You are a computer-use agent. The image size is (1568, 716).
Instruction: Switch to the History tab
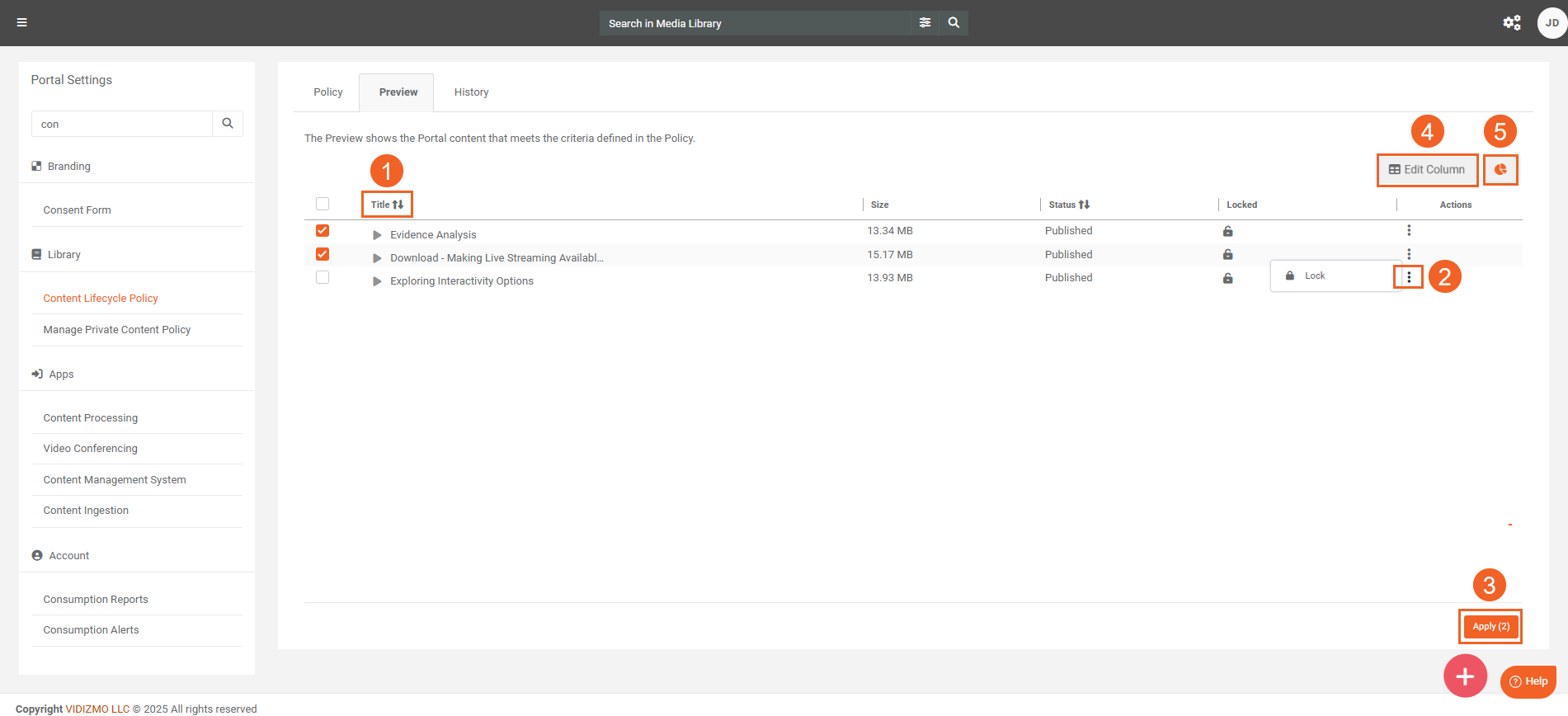click(x=471, y=92)
